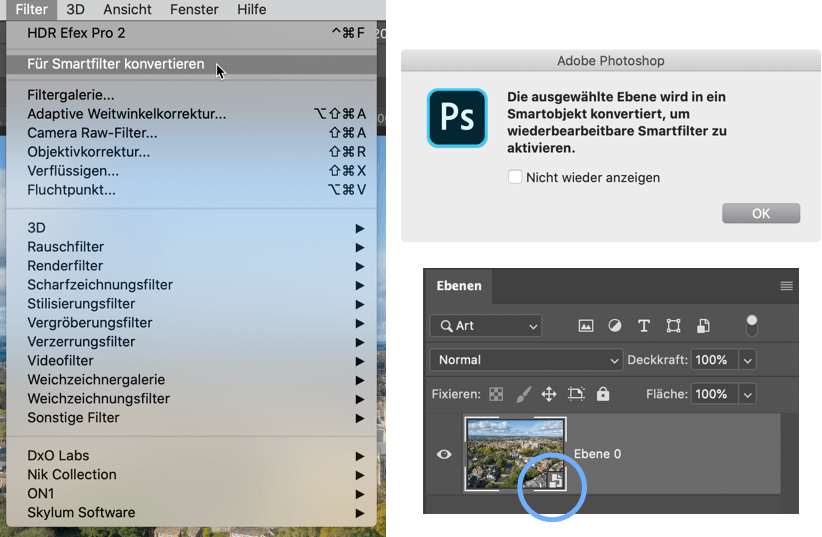Open Filtergalerie... menu item
822x537 pixels.
(x=191, y=95)
